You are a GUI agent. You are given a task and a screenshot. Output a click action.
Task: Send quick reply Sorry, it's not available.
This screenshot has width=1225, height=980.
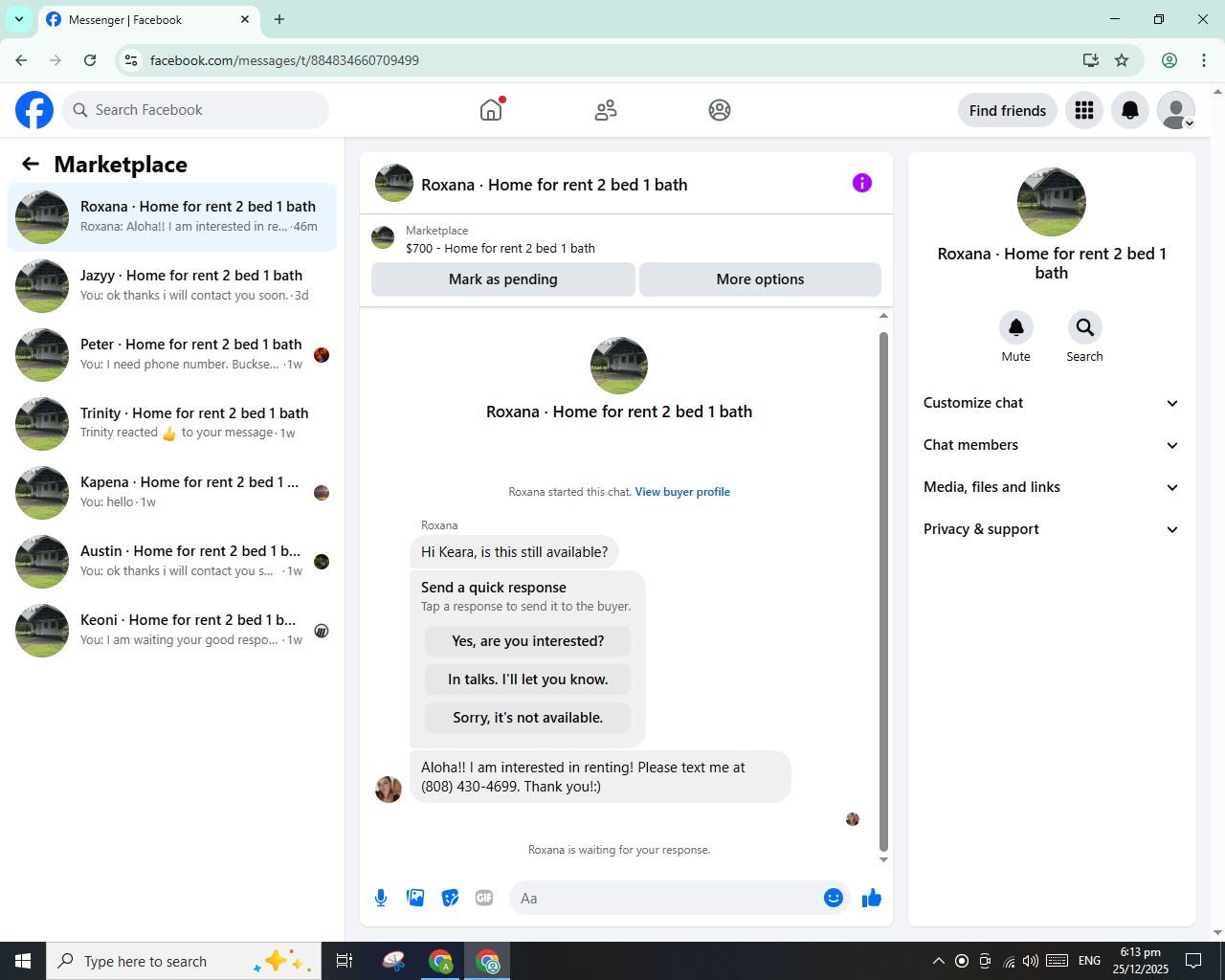[528, 718]
